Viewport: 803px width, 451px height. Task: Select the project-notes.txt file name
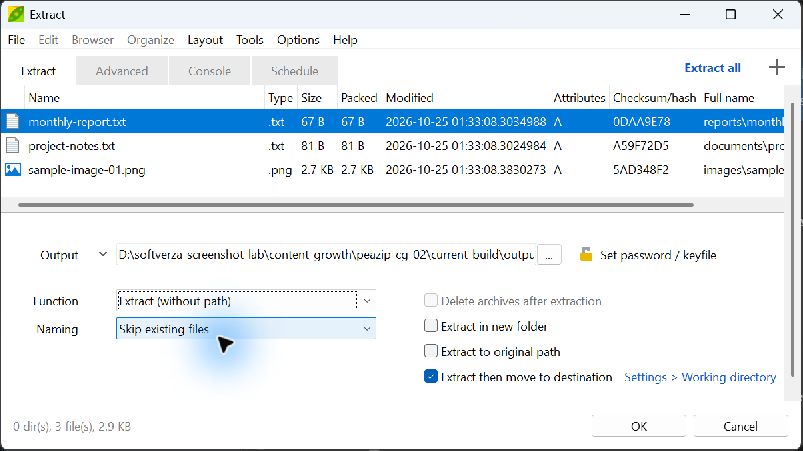click(72, 145)
